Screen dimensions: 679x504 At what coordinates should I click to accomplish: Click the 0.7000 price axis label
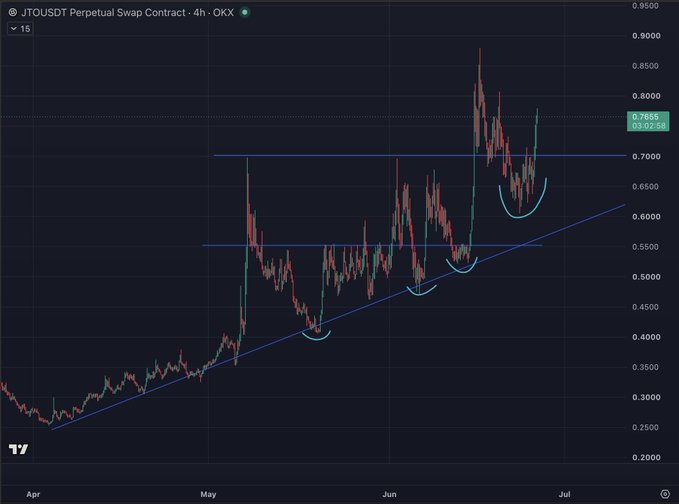[646, 156]
